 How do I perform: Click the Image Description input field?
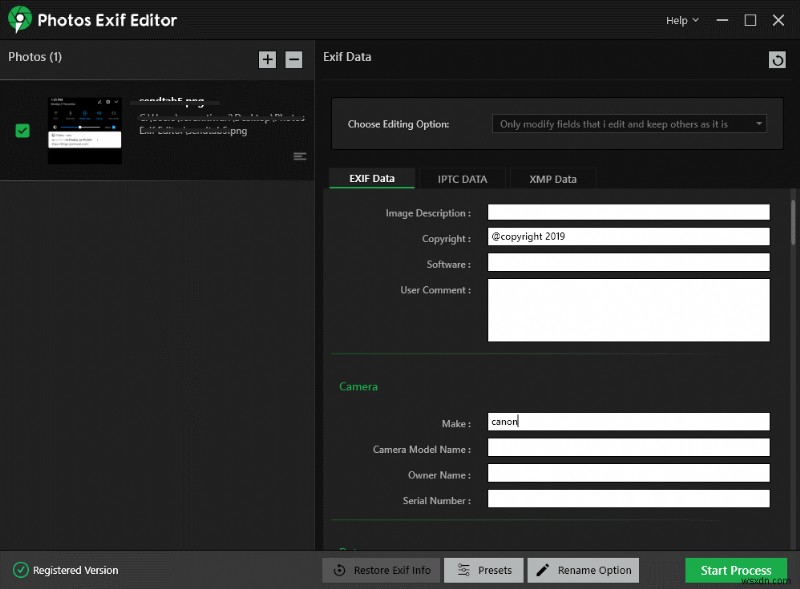(x=628, y=212)
